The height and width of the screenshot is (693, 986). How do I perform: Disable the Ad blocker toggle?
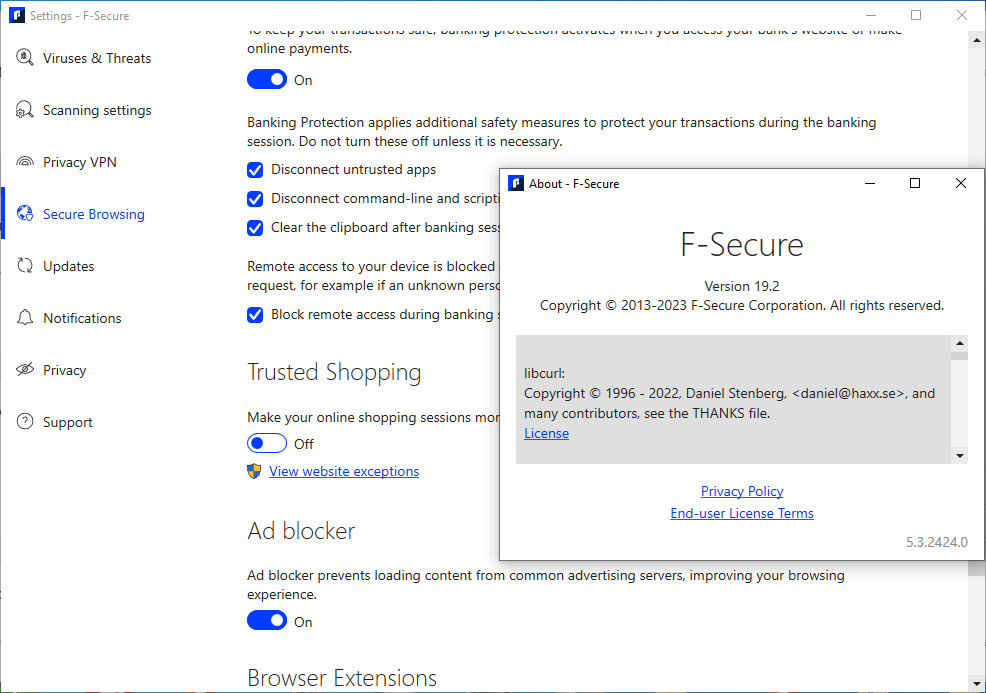(x=266, y=622)
